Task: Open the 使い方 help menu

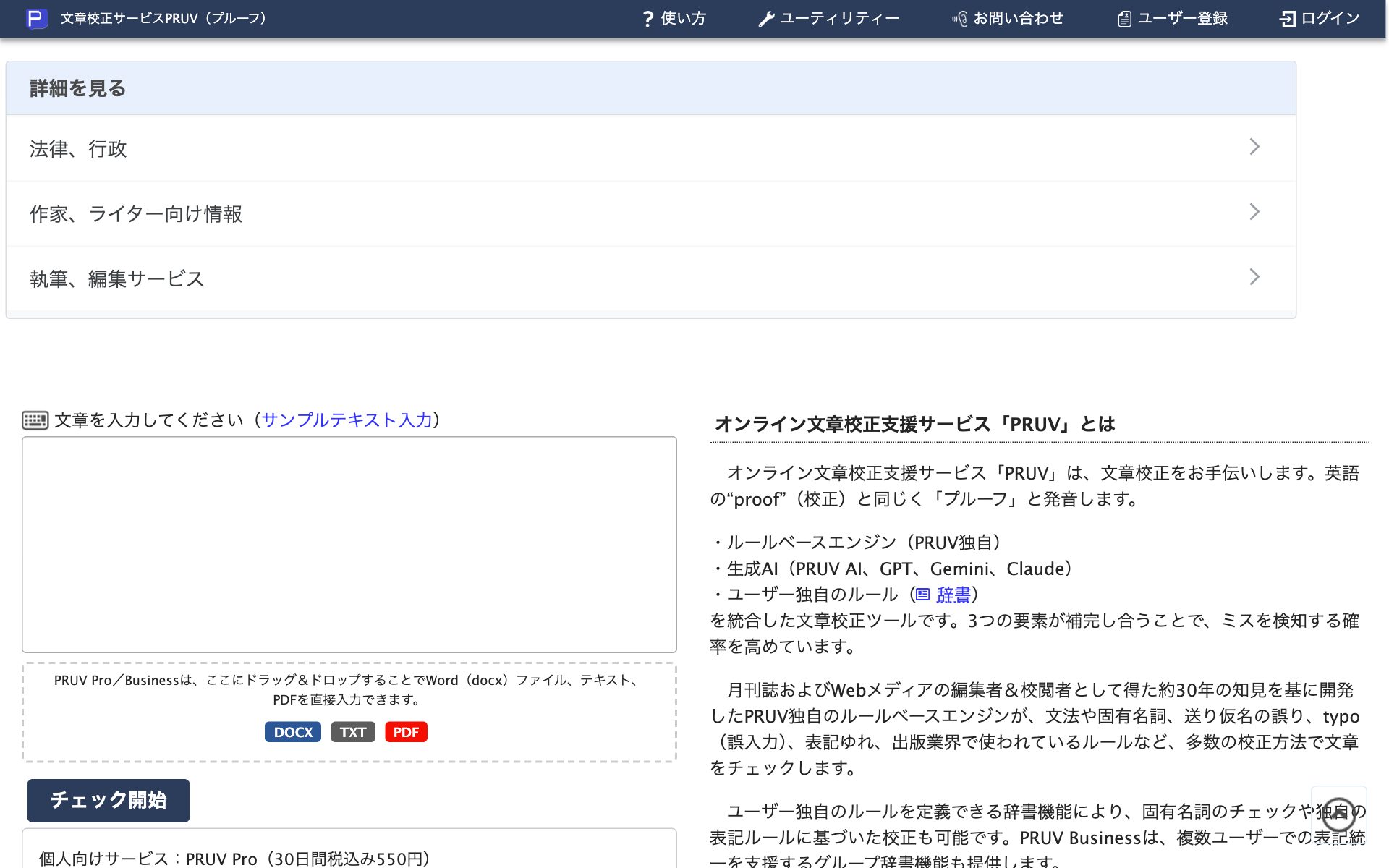Action: [674, 18]
